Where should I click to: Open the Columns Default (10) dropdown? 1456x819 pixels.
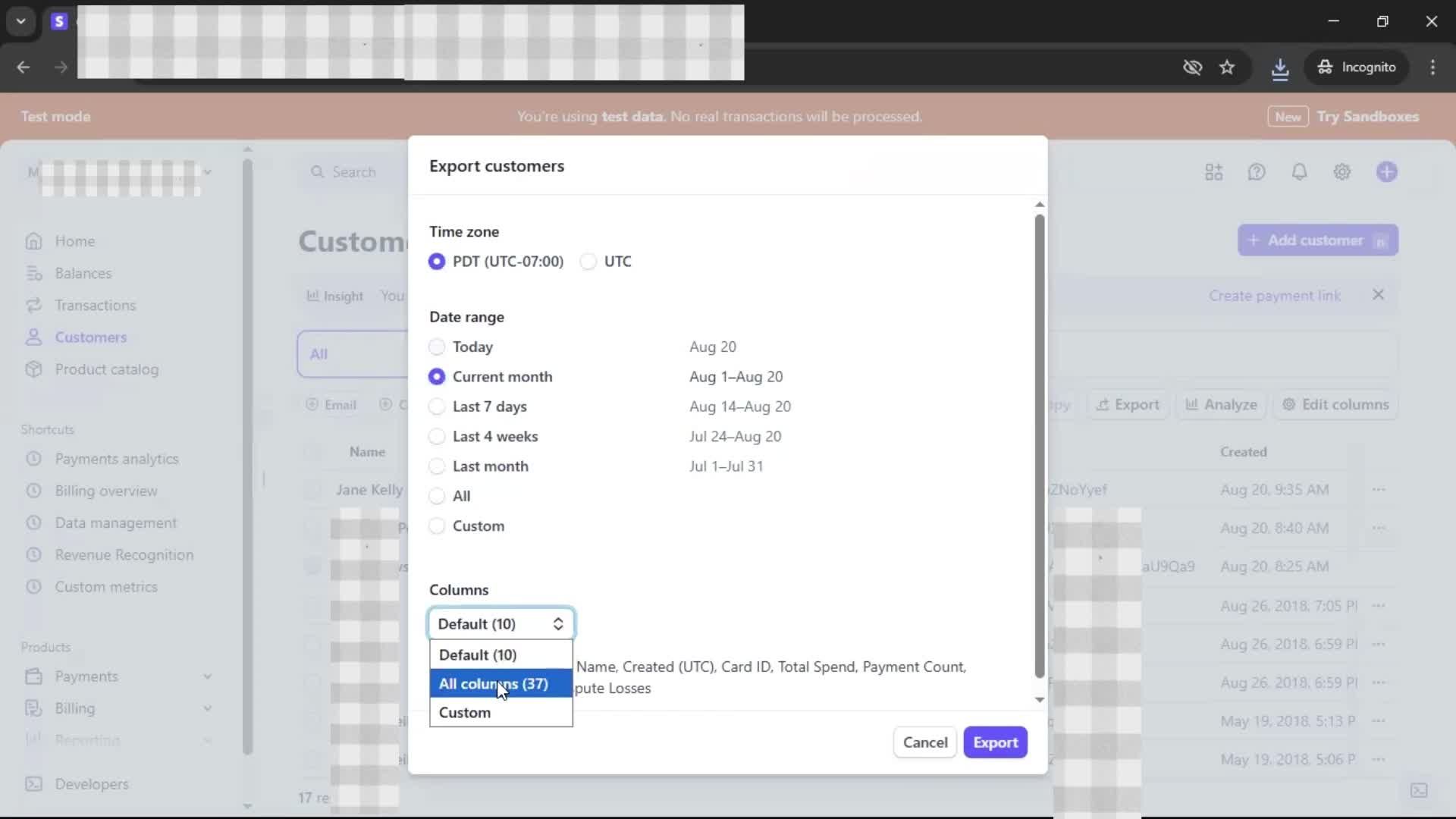(x=500, y=623)
